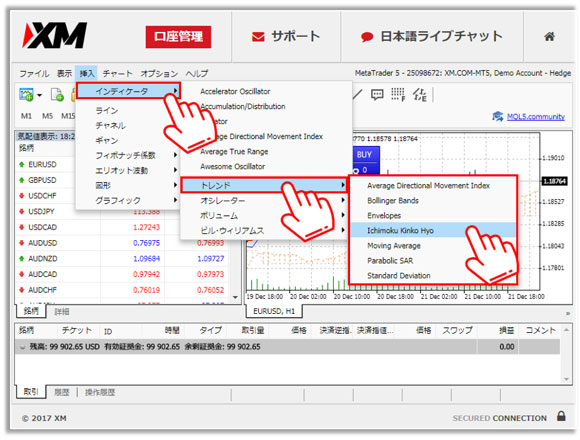Switch to the 取引 tab

[x=31, y=392]
